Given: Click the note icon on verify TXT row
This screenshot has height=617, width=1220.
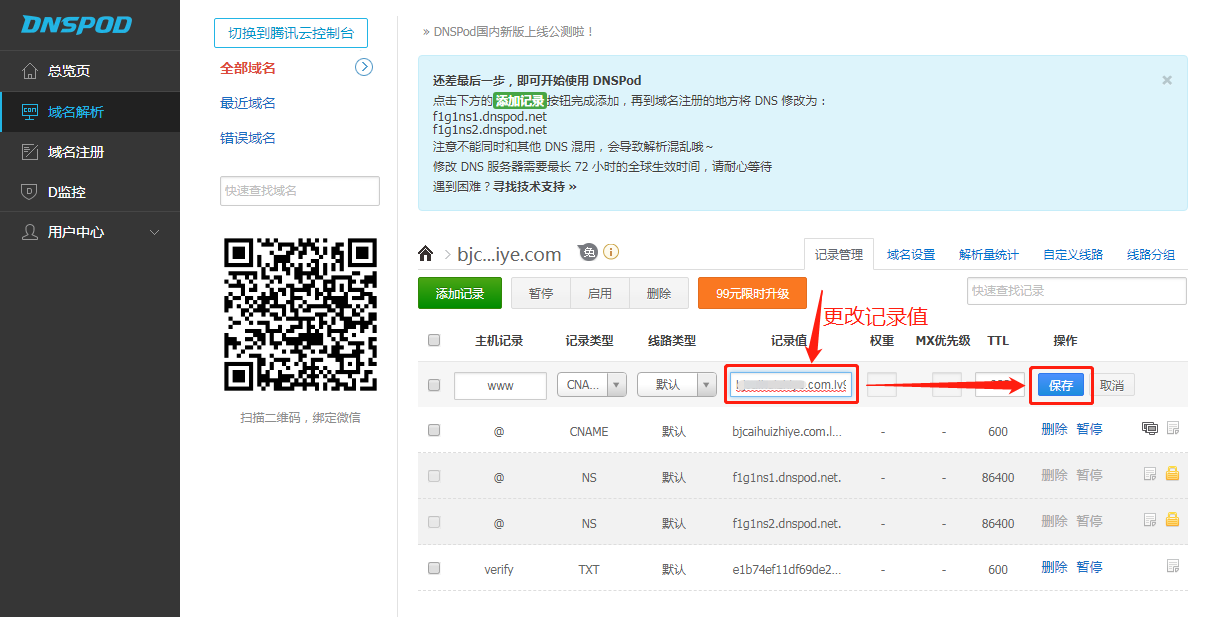Looking at the screenshot, I should click(x=1173, y=566).
